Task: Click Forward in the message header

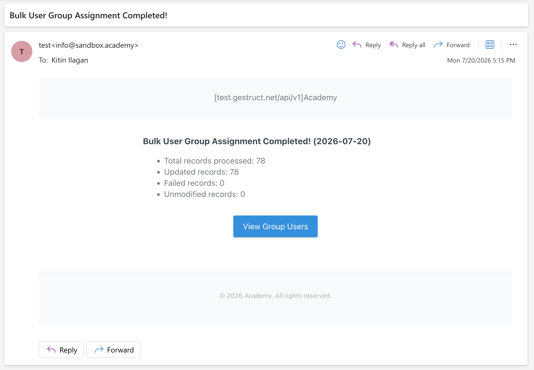Action: 452,45
